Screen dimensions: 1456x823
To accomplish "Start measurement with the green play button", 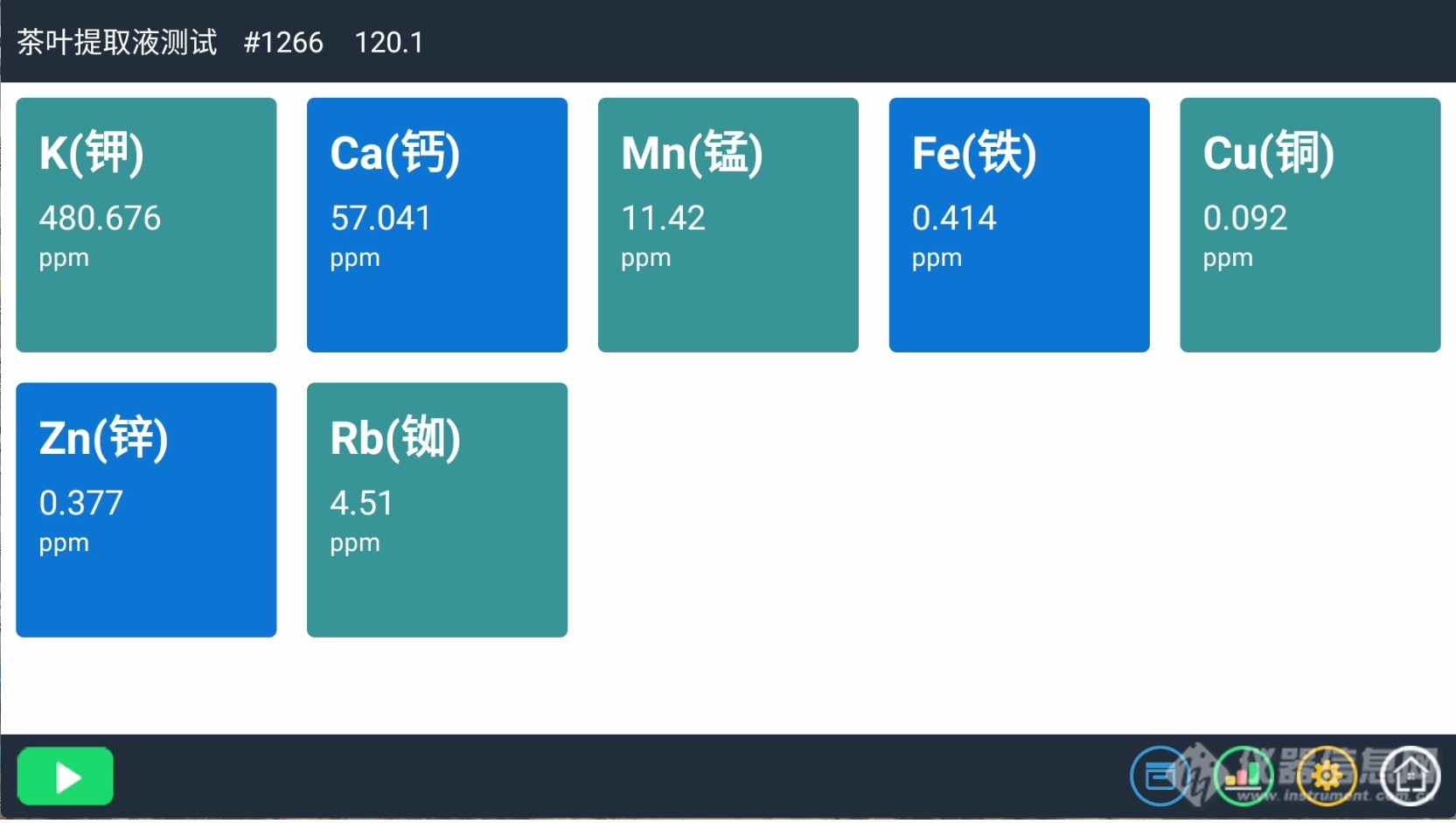I will [x=66, y=777].
